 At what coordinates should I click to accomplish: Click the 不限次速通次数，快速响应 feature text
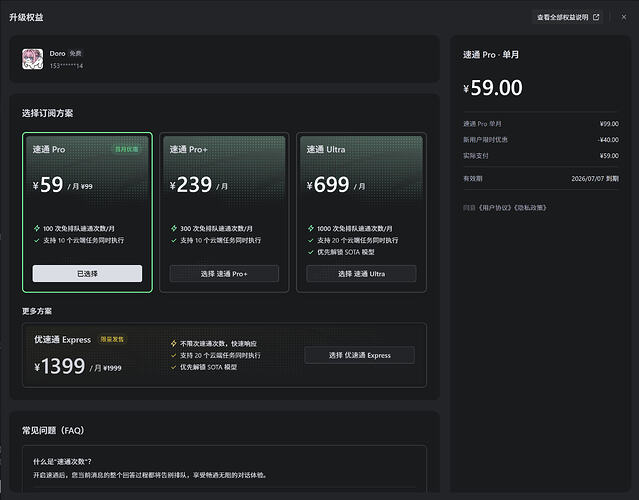coord(218,344)
